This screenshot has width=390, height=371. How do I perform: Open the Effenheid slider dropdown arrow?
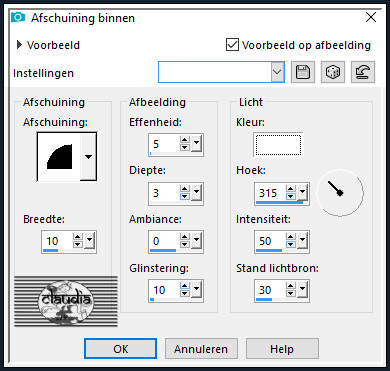click(196, 144)
